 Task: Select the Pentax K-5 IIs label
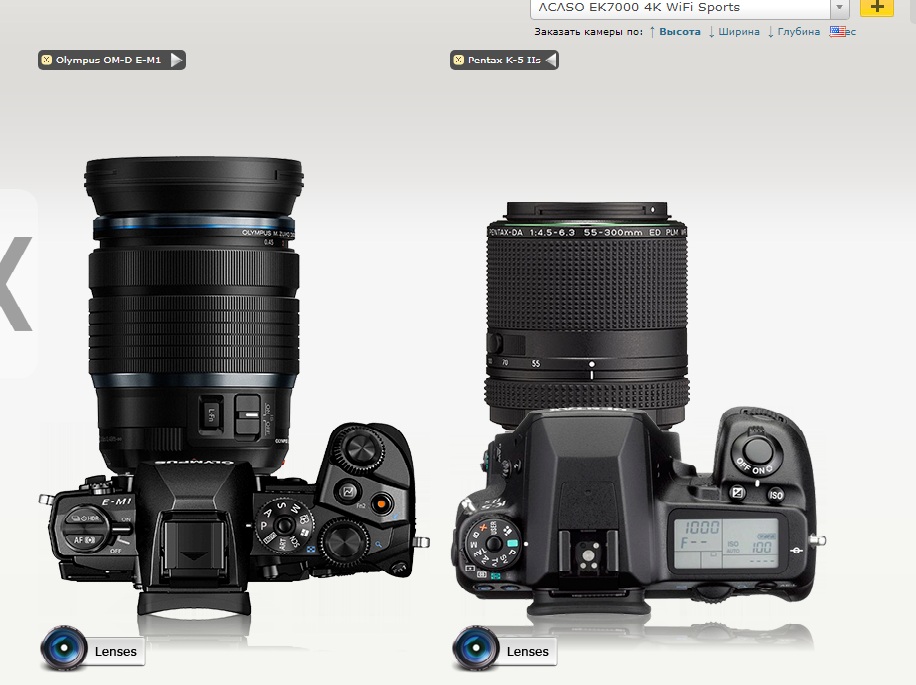[504, 60]
